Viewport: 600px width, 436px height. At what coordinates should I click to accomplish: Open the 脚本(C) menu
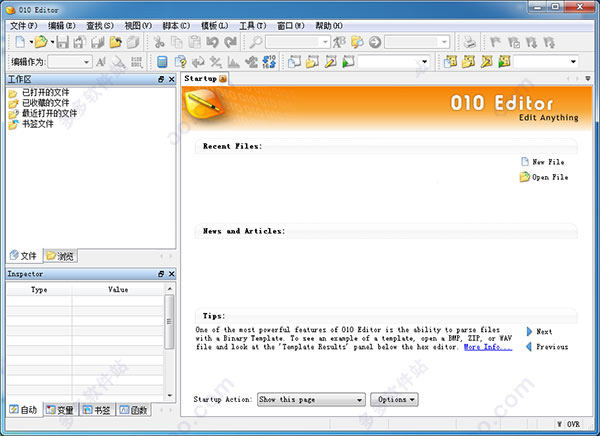176,26
